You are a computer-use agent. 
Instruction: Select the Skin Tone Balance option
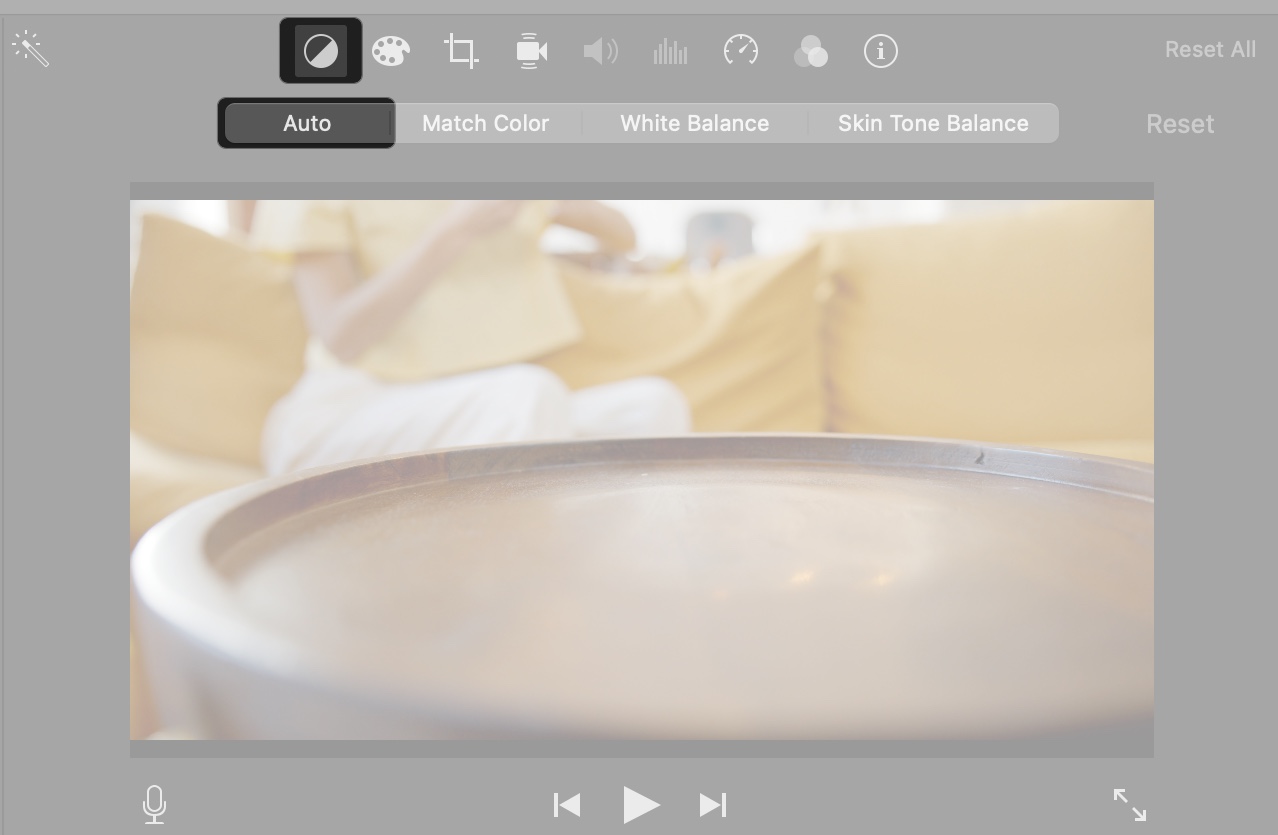(932, 122)
